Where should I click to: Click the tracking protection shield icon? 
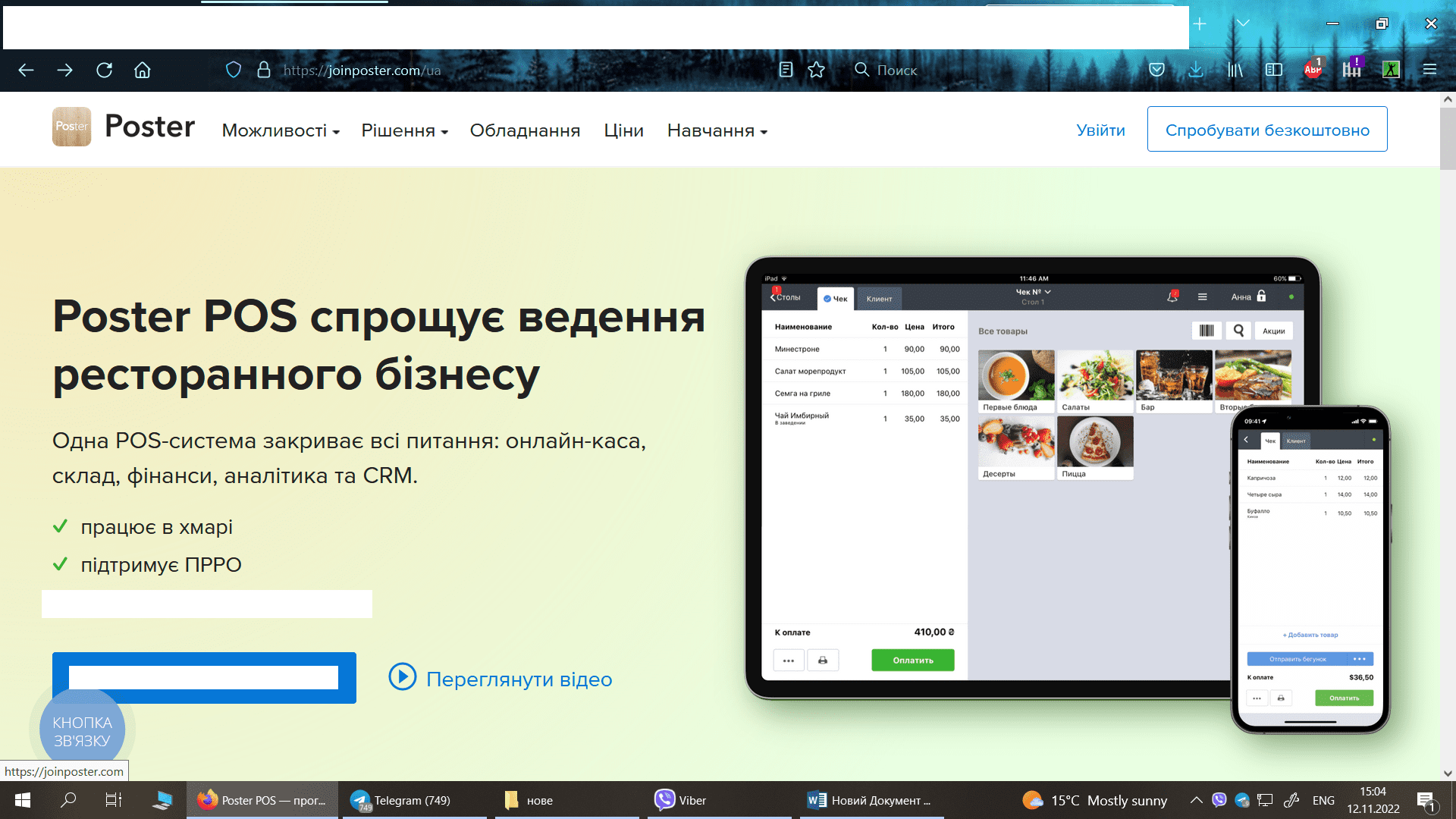[x=234, y=70]
